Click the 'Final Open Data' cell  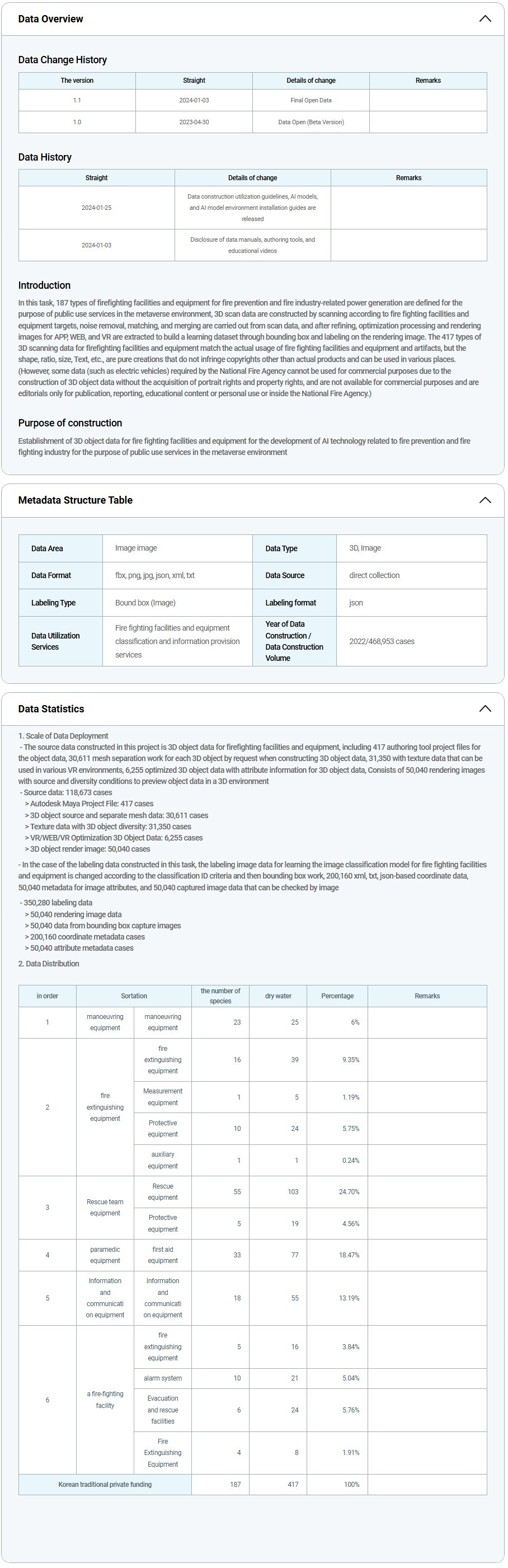[x=311, y=100]
